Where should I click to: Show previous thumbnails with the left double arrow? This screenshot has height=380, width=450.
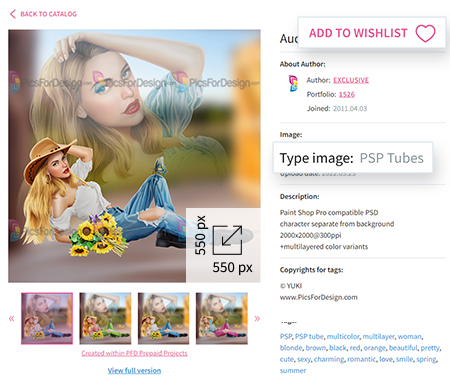point(12,318)
